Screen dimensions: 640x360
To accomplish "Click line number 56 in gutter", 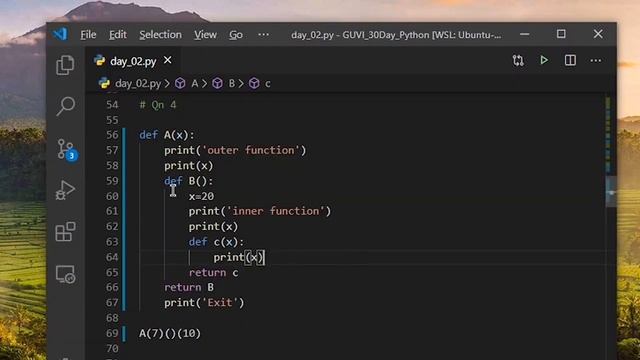I will pyautogui.click(x=112, y=135).
